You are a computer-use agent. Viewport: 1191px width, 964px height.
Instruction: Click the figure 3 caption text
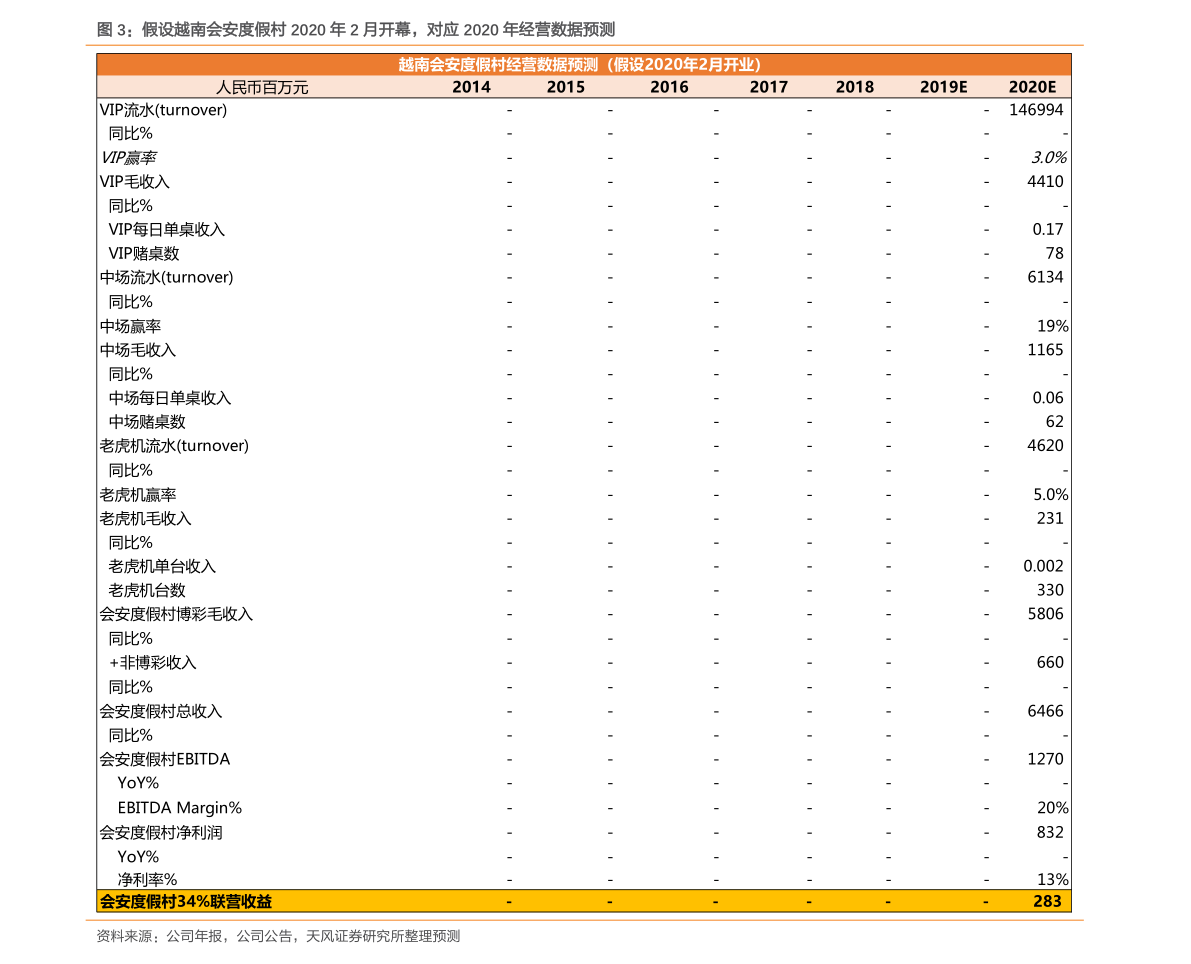355,29
